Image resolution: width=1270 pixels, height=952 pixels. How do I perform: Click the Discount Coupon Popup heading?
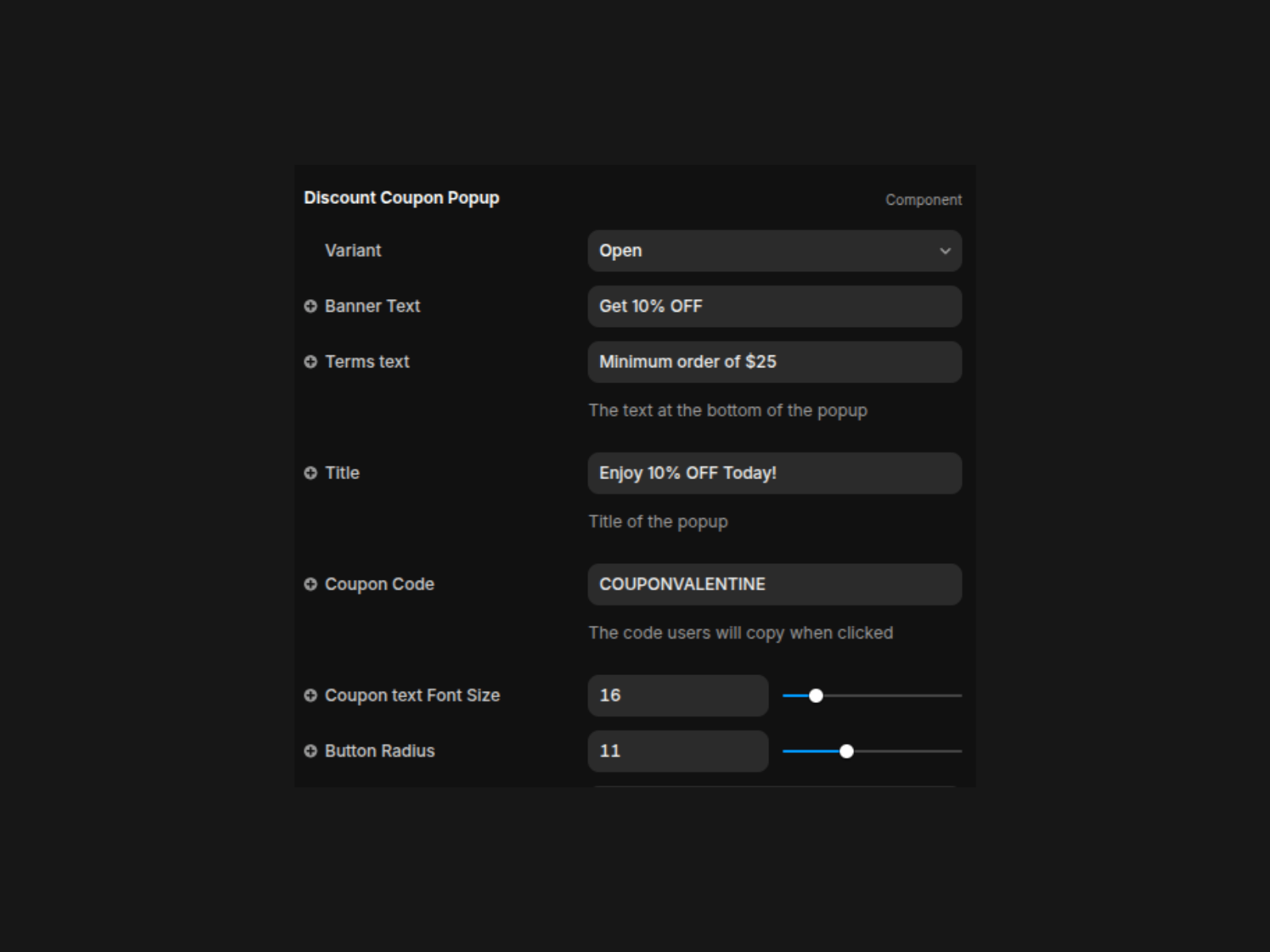(402, 198)
